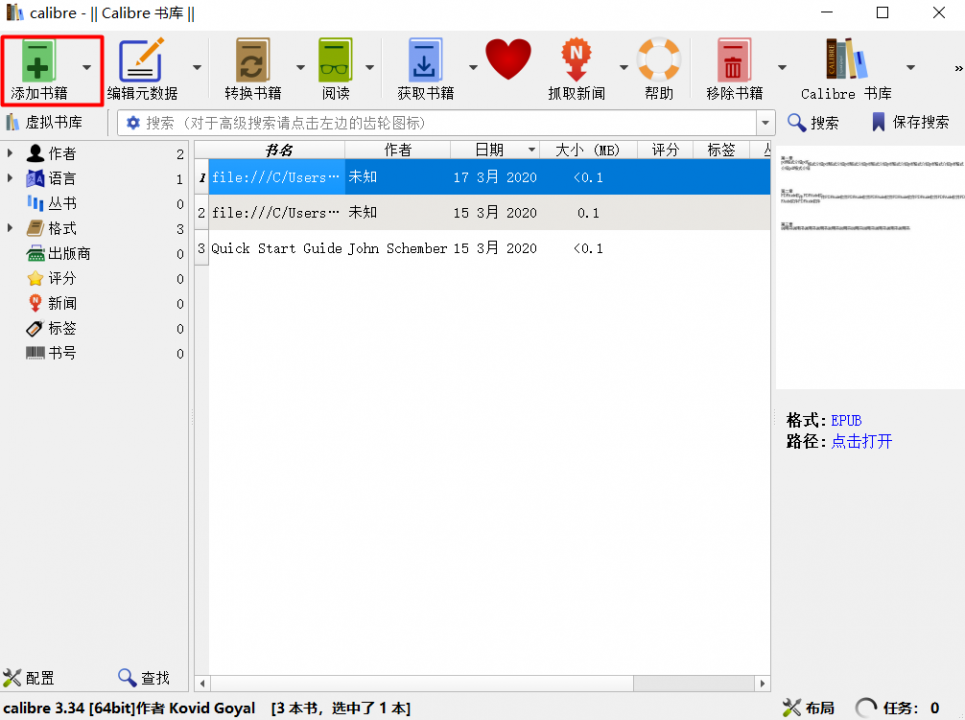
Task: Click the 帮助 lifebuoy help icon
Action: click(x=659, y=60)
